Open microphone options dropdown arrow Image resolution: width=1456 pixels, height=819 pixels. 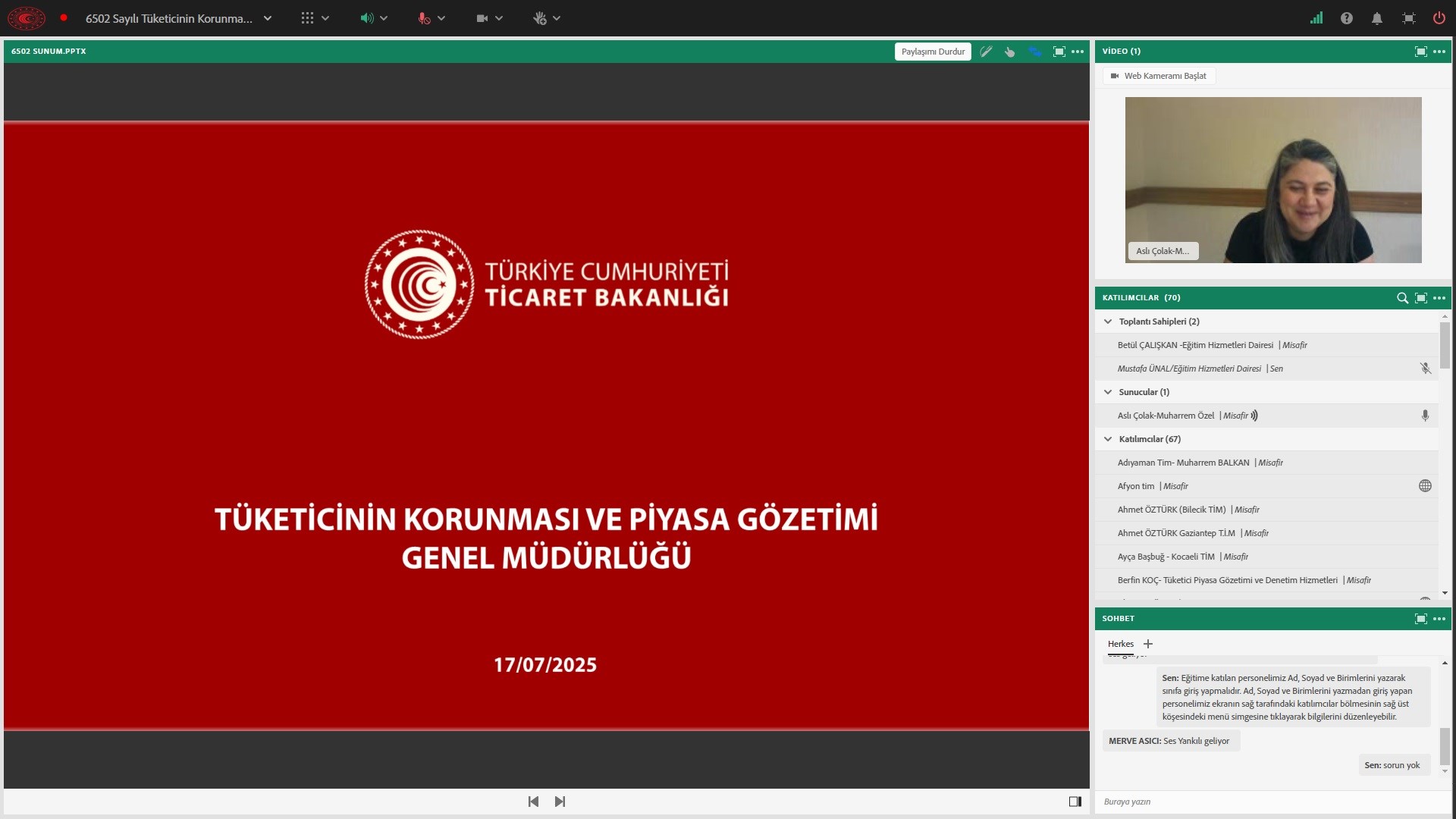pos(441,18)
